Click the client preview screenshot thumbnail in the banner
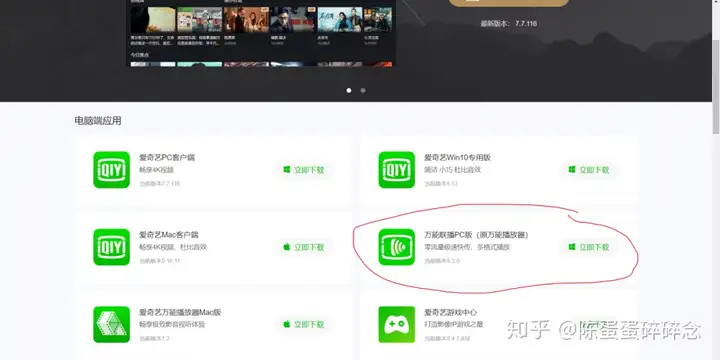 261,33
